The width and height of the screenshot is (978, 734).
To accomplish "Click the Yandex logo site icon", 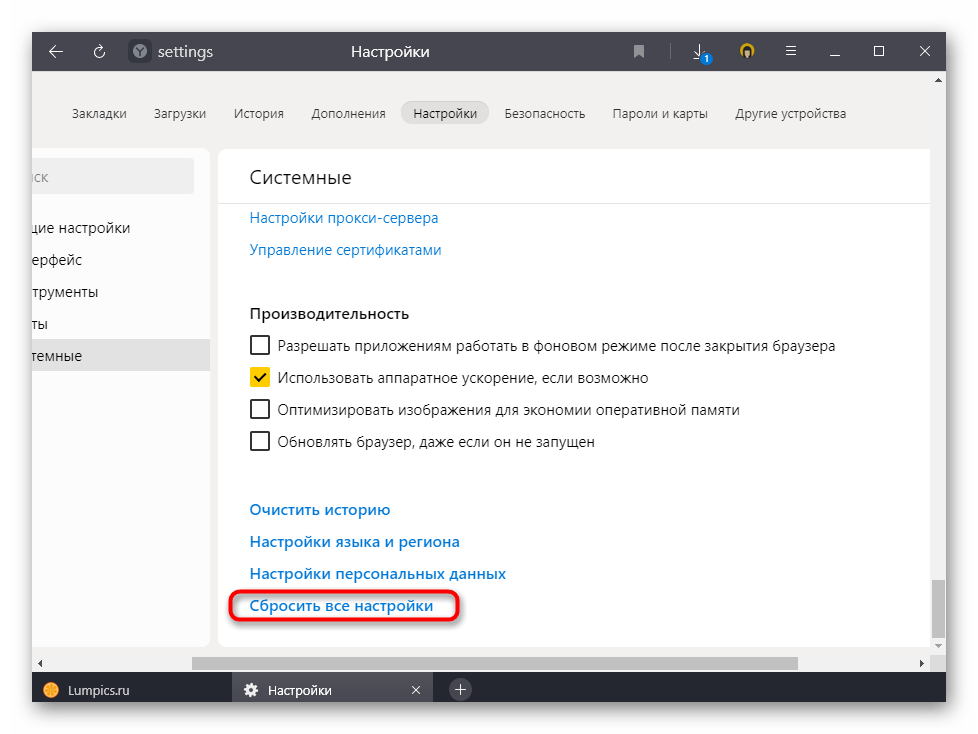I will 140,51.
